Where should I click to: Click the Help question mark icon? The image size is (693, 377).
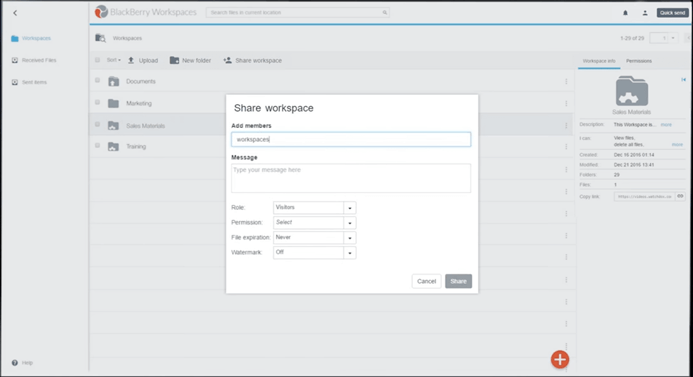[x=15, y=363]
